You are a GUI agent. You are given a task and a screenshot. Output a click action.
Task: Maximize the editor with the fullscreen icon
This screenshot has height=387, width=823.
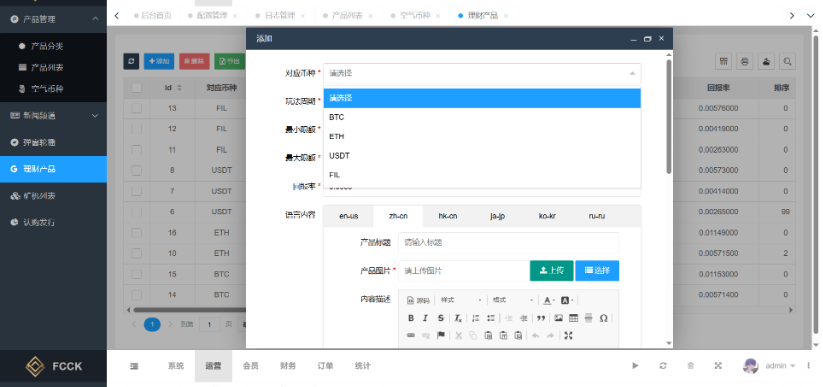(x=568, y=336)
